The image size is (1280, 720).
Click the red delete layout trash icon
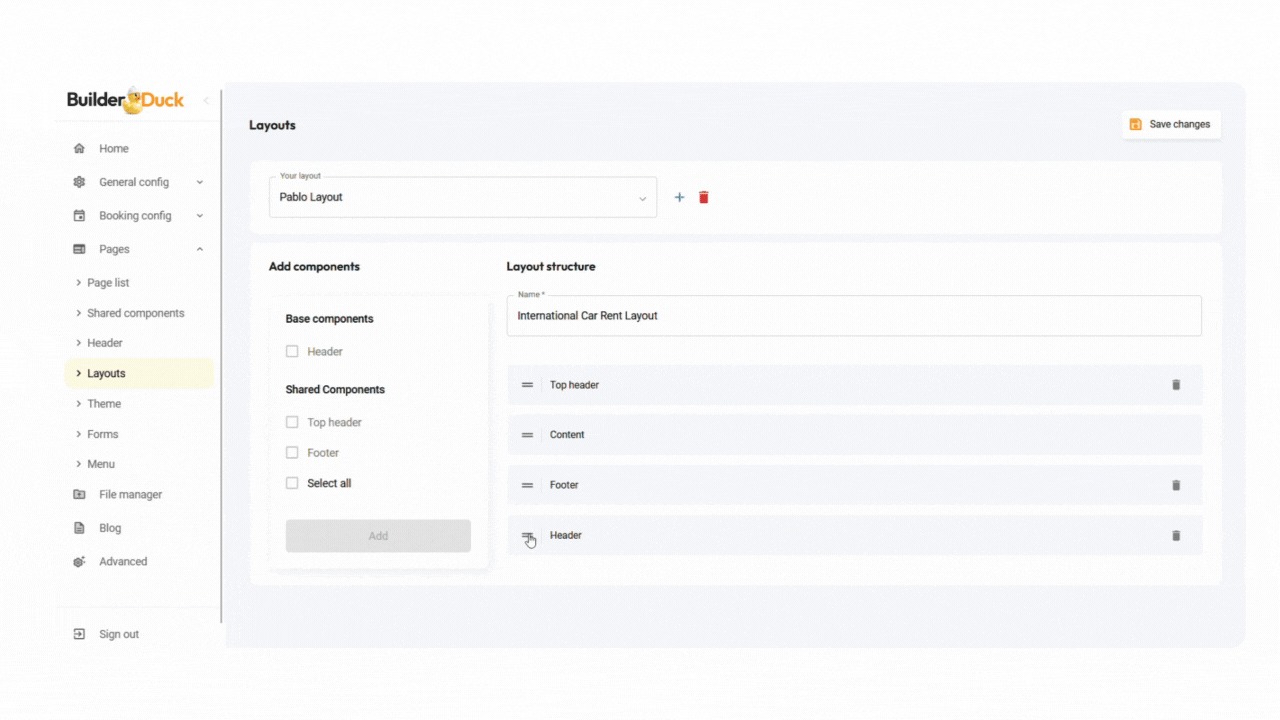(x=704, y=198)
